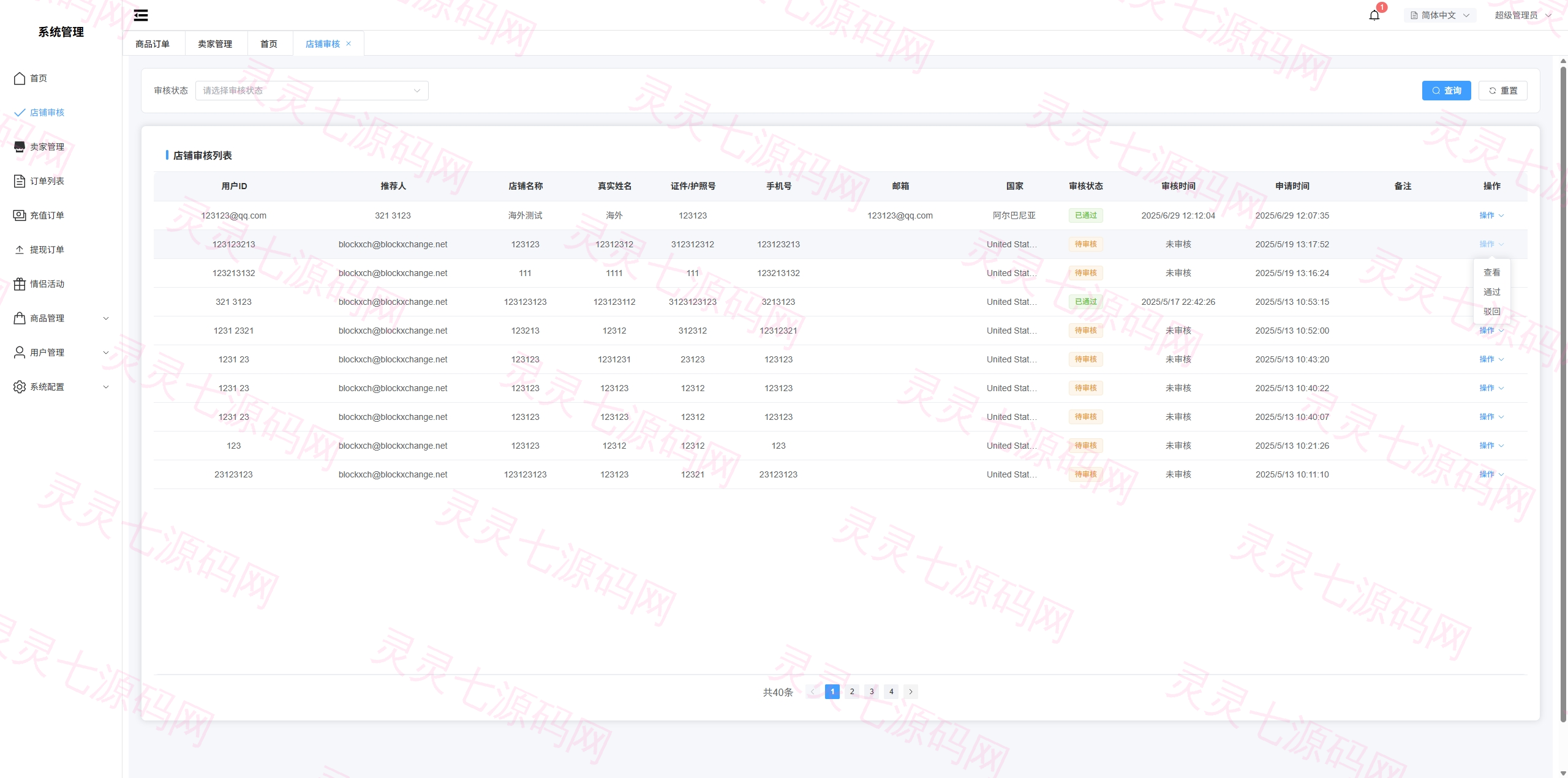The width and height of the screenshot is (1568, 778).
Task: Open notifications bell
Action: 1374,15
